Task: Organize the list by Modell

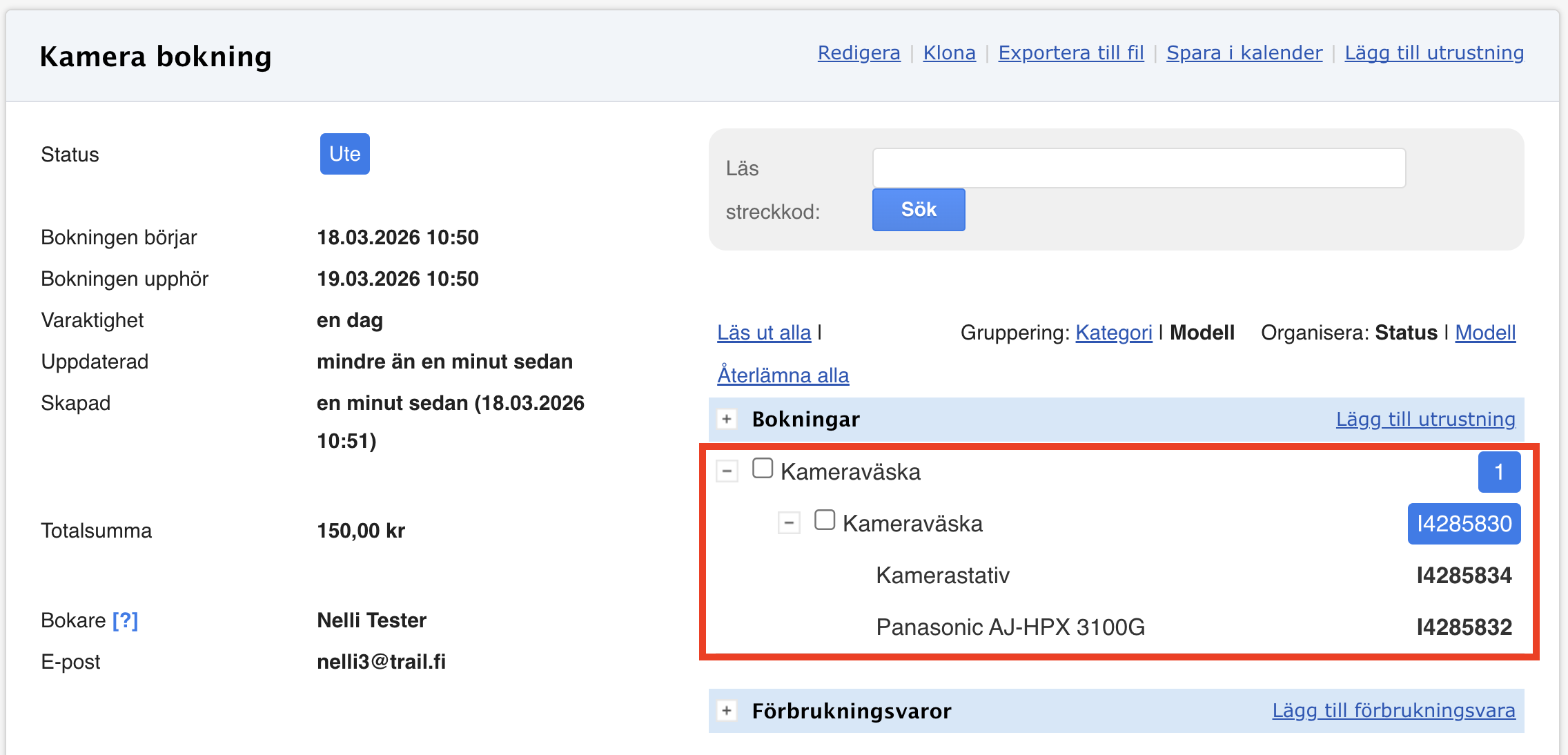Action: pyautogui.click(x=1485, y=333)
